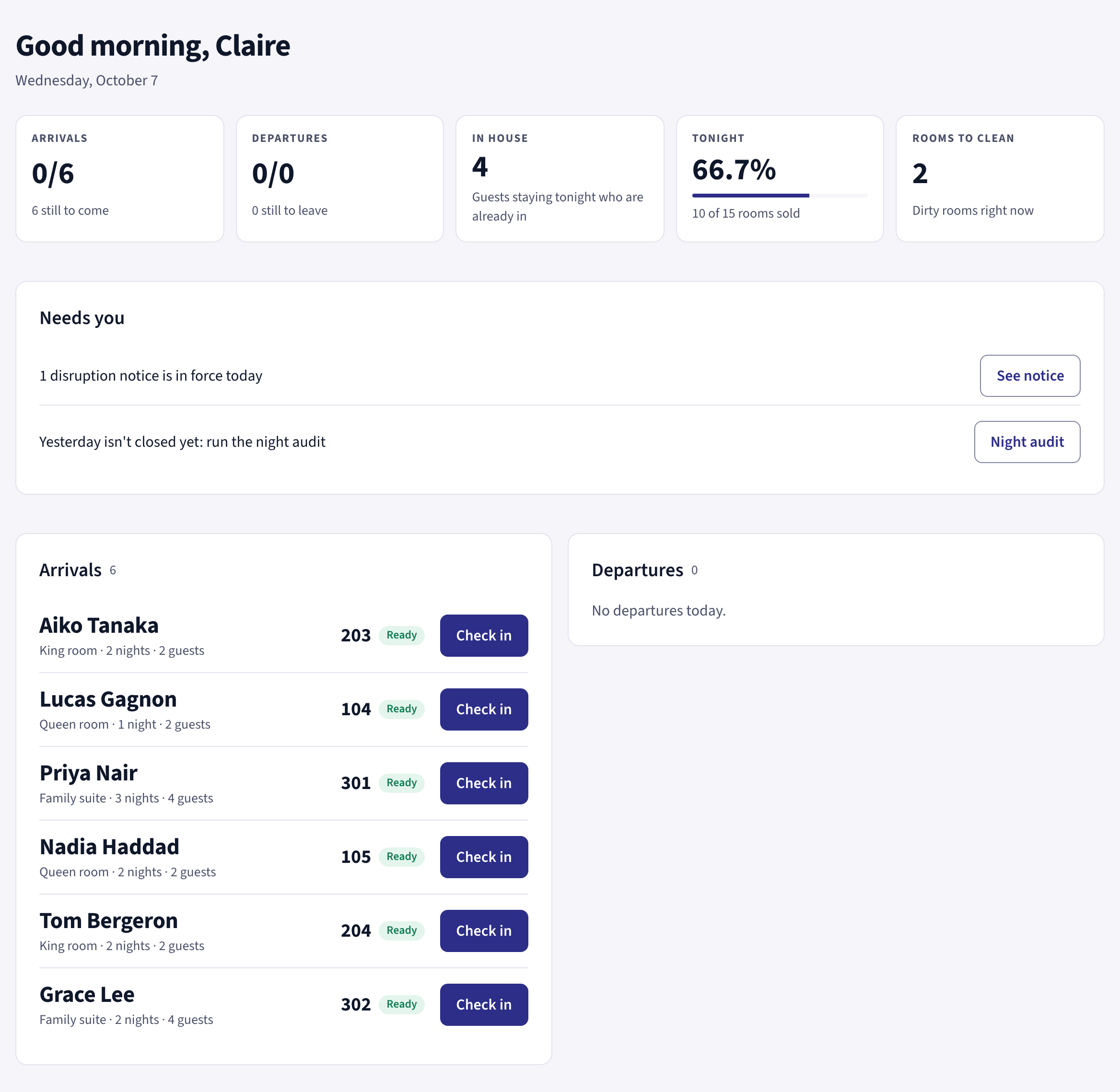Image resolution: width=1120 pixels, height=1092 pixels.
Task: Click the Ready badge for room 302
Action: point(401,1004)
